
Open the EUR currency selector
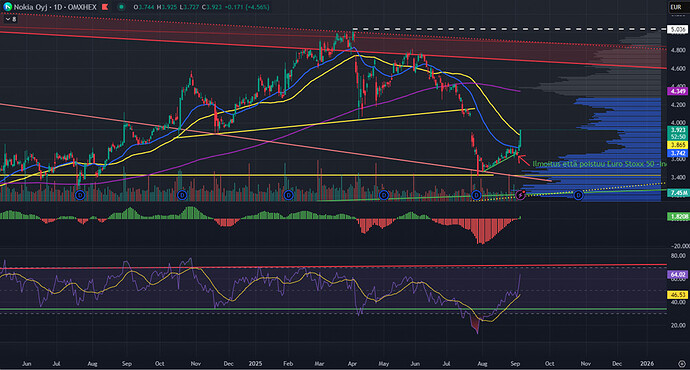[676, 7]
